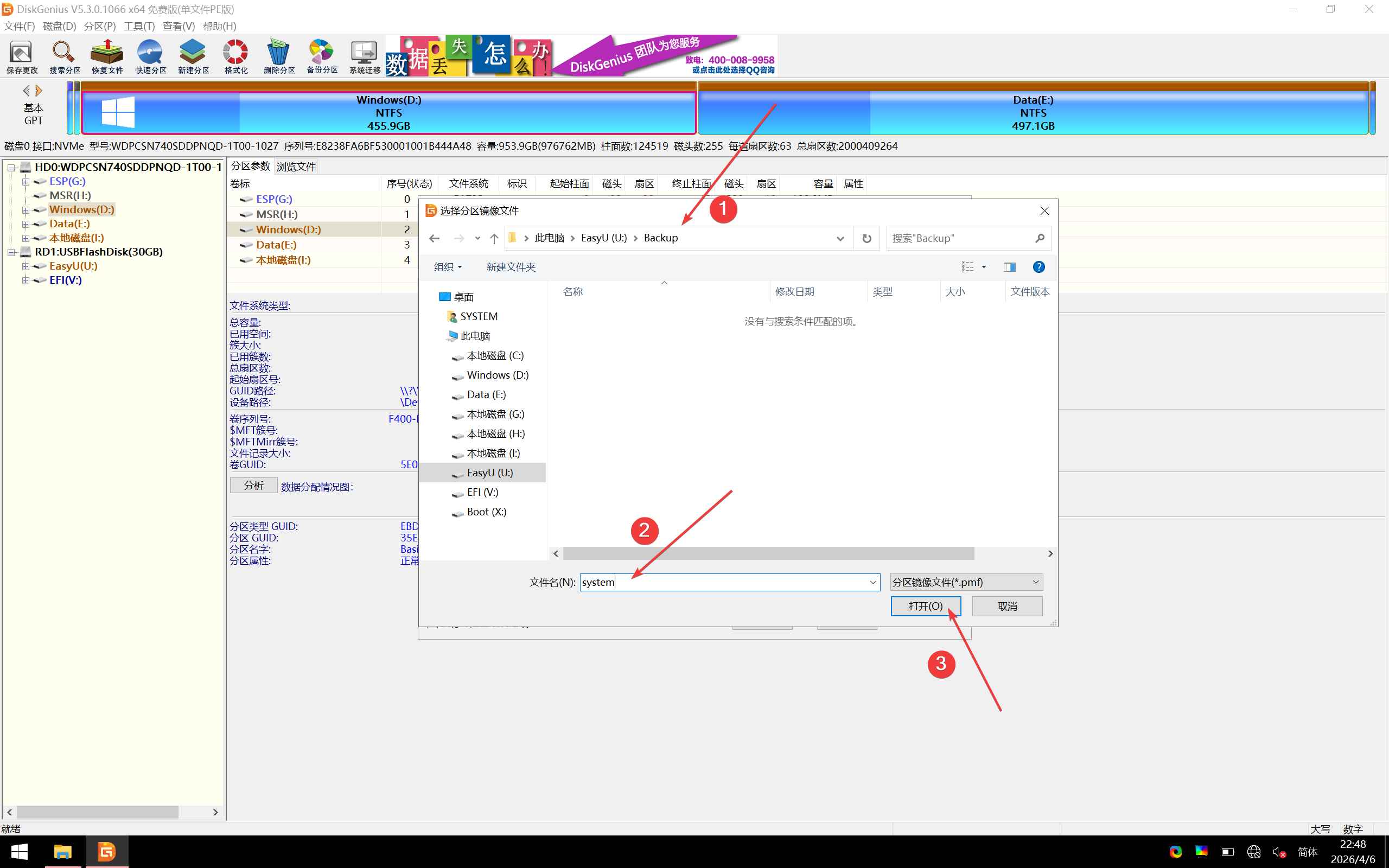Click the New Partition (新建分区) icon

[x=193, y=56]
